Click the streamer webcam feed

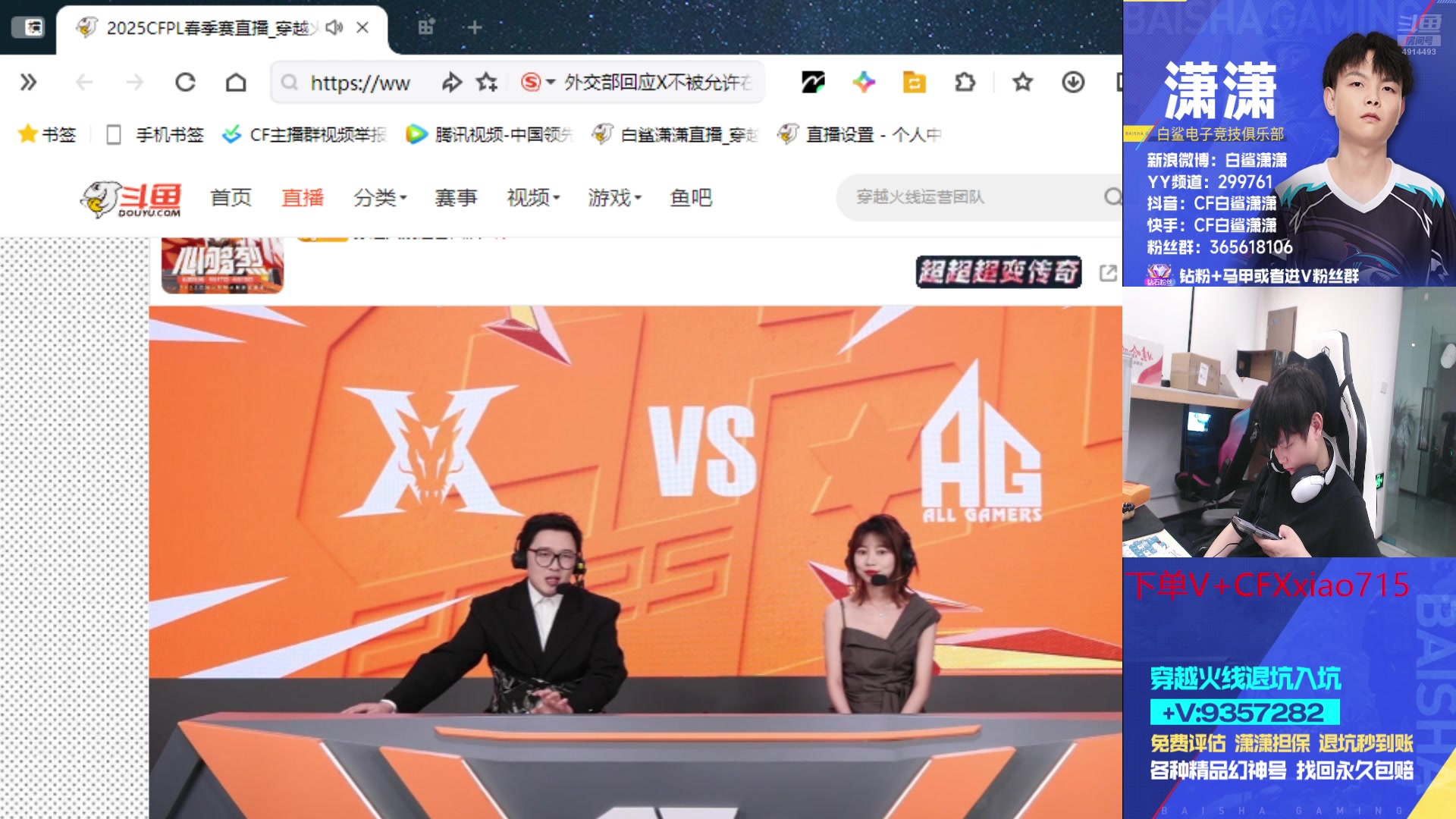coord(1289,422)
